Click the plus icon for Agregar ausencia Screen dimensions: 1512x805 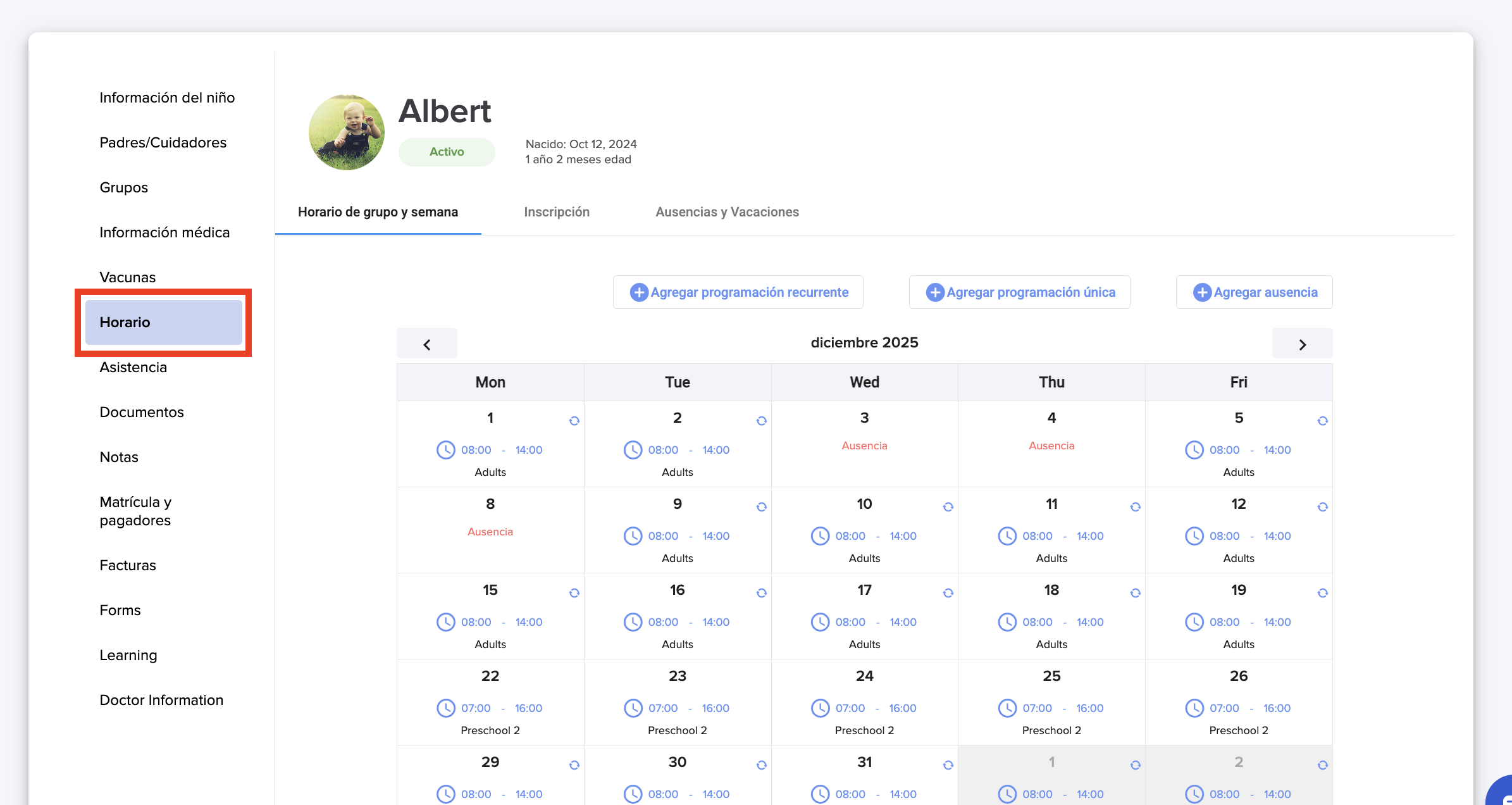pos(1202,292)
